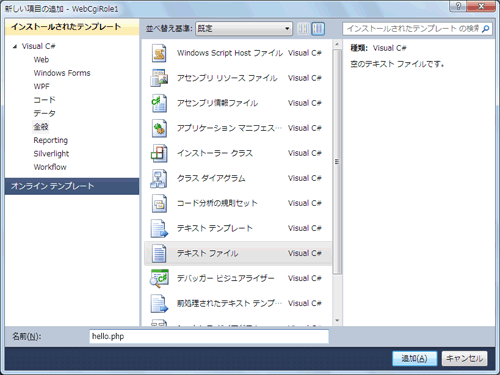Choose the アセンブリ リソース ファイル icon
Screen dimensions: 500x375
(x=159, y=78)
